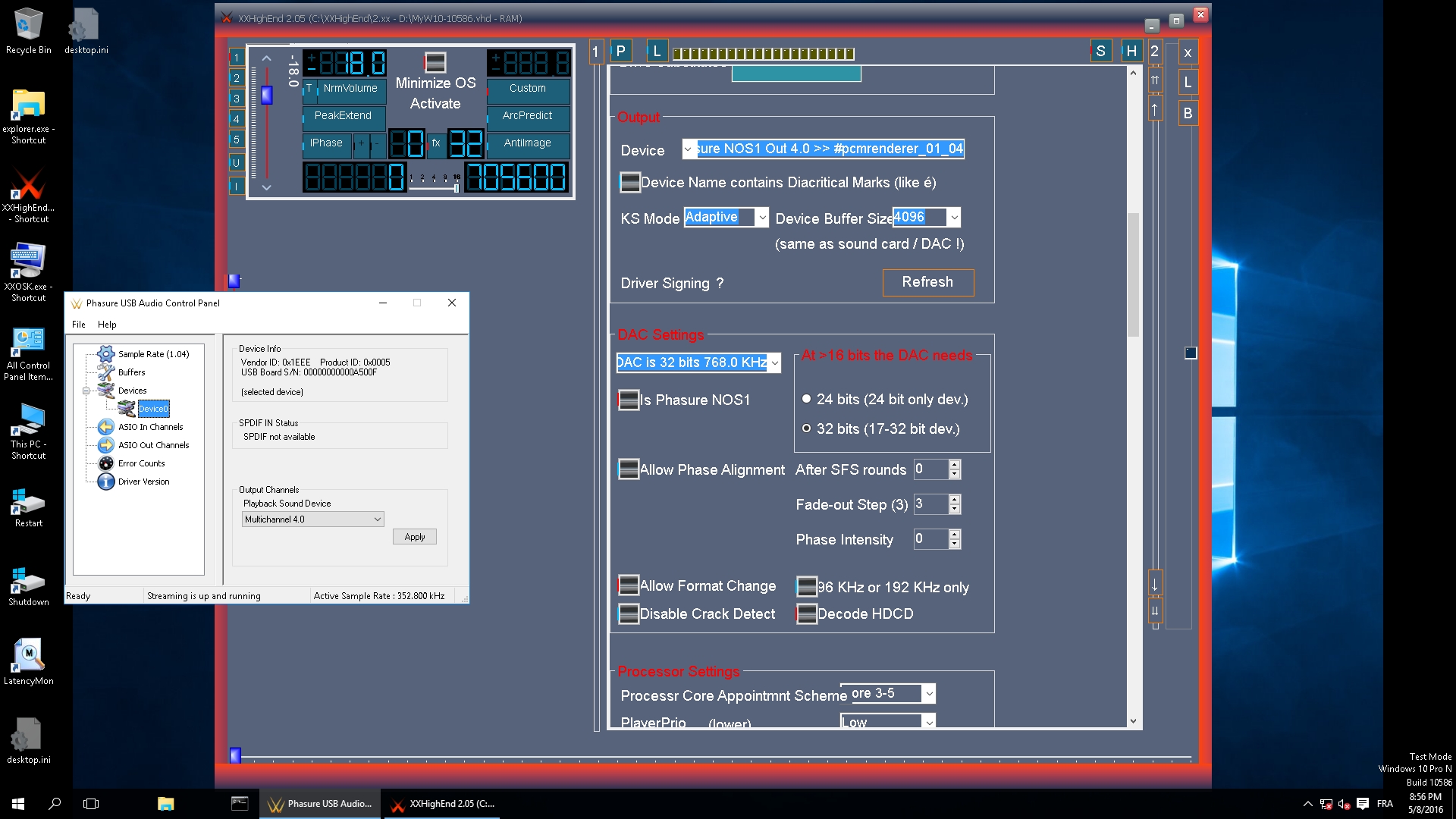1456x819 pixels.
Task: Select Device0 tree node
Action: click(x=153, y=409)
